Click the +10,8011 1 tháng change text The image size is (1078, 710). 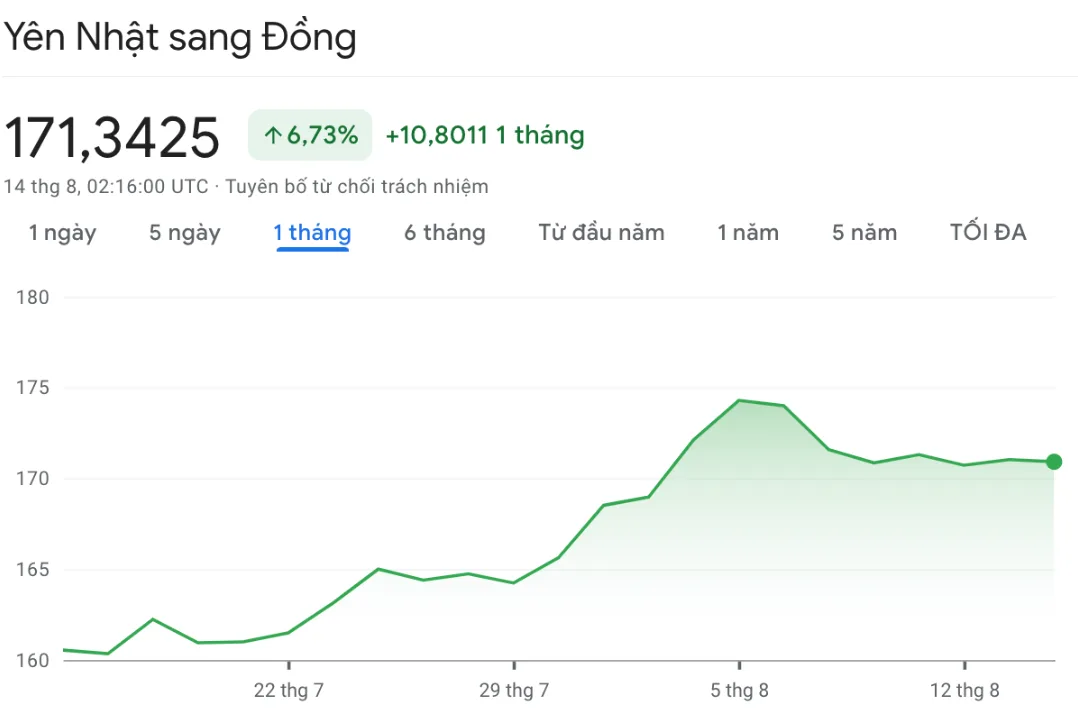[x=485, y=135]
